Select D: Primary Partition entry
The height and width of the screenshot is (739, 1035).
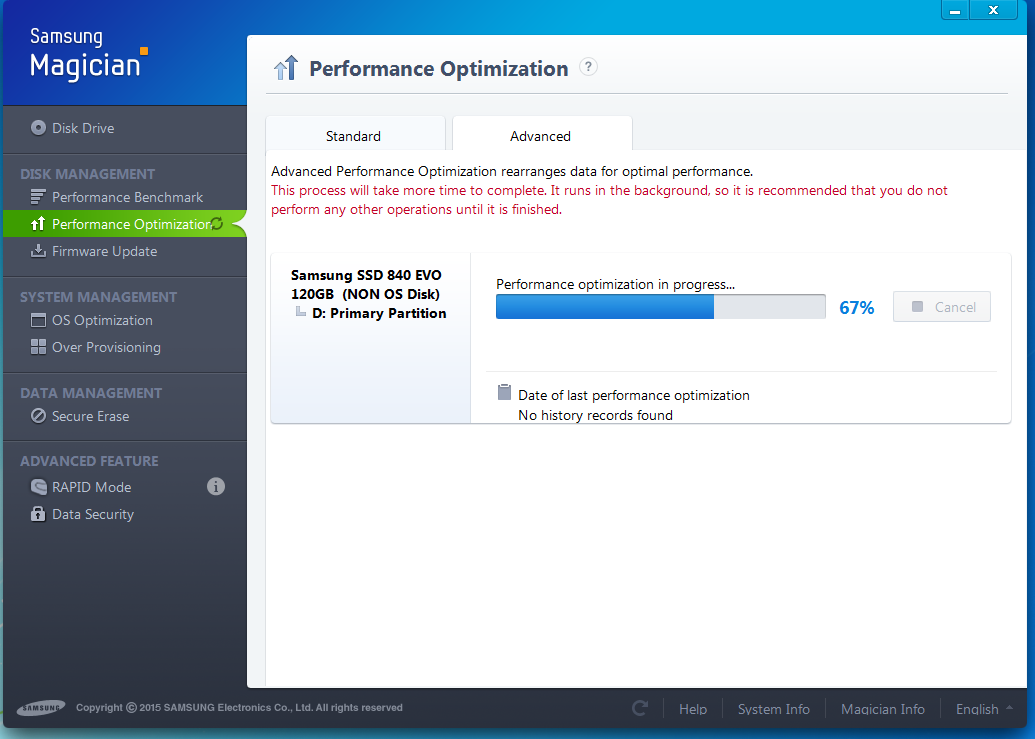point(379,313)
